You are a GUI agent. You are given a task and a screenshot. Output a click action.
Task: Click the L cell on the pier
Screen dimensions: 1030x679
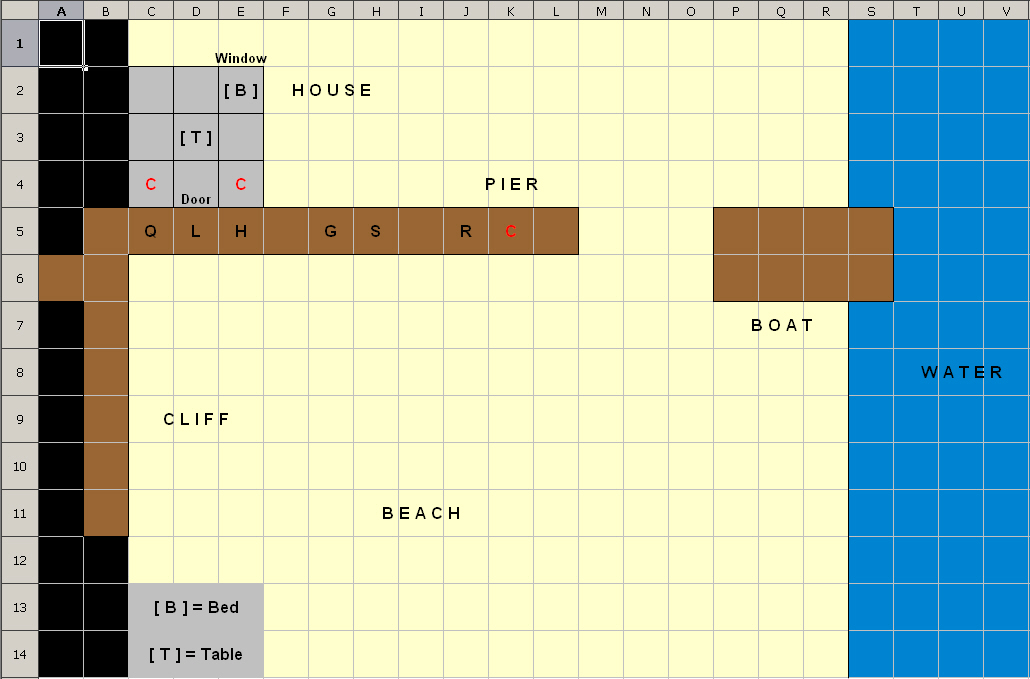(x=196, y=231)
